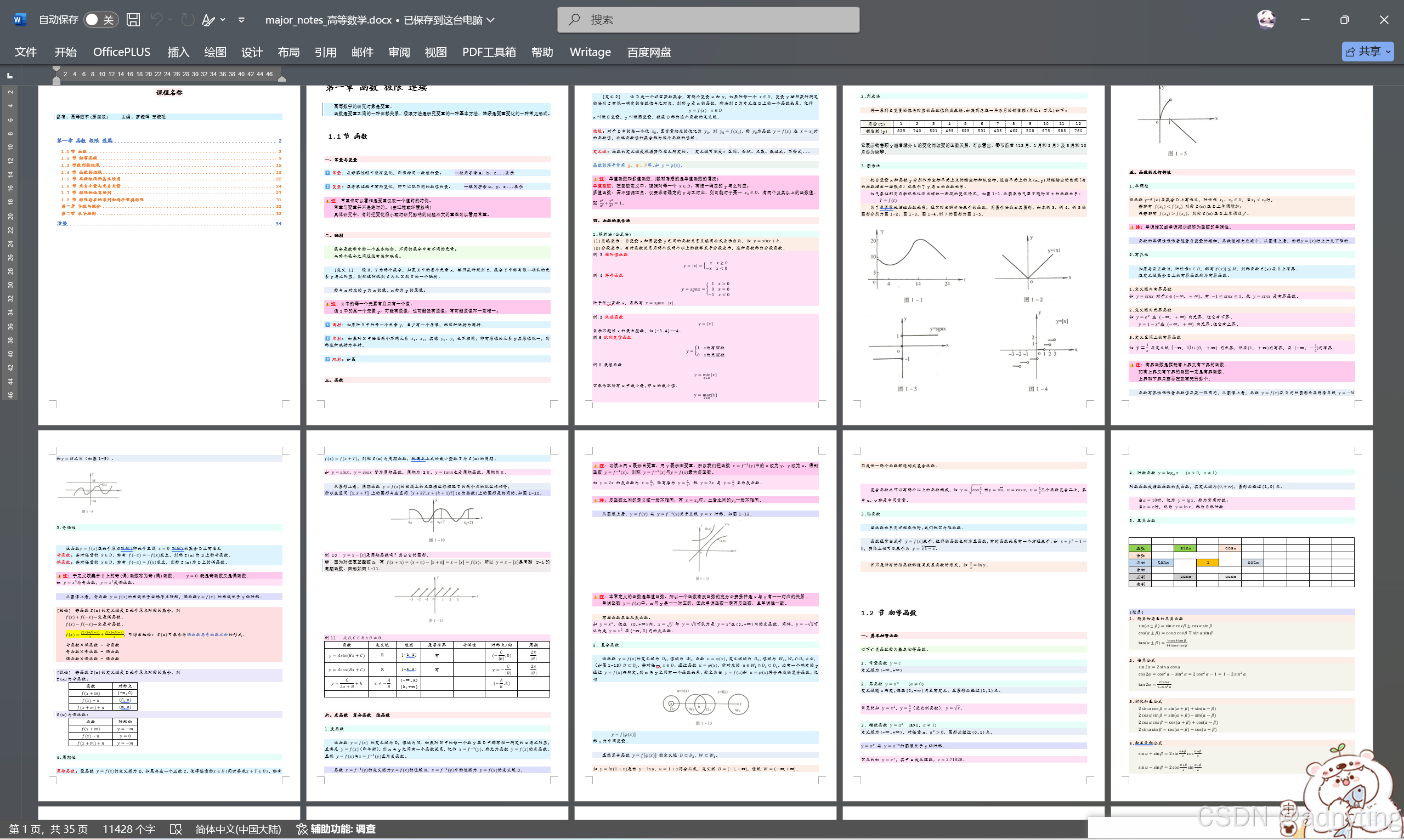1404x840 pixels.
Task: Click the Word application logo icon
Action: 19,20
